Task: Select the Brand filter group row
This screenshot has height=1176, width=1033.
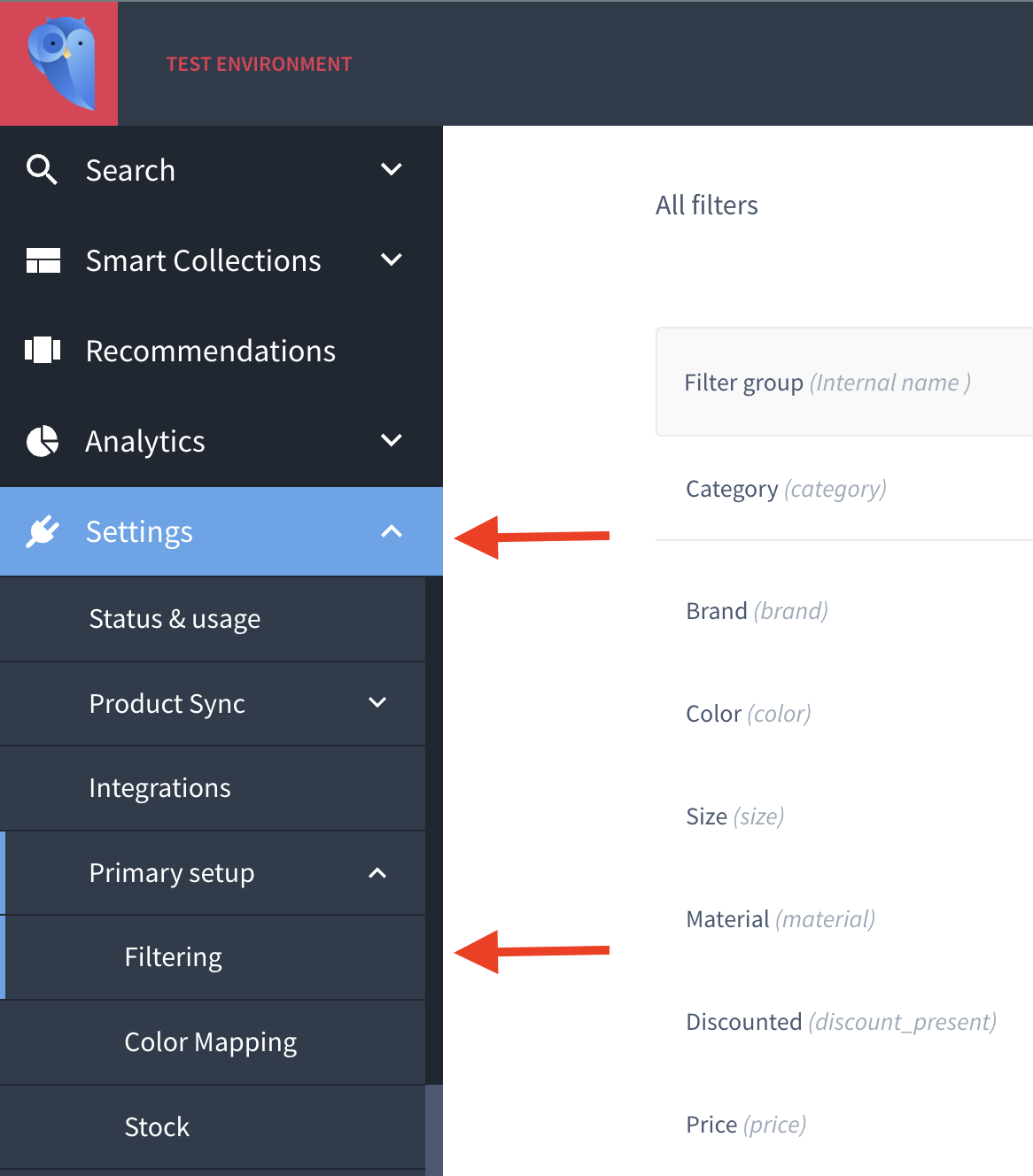Action: (x=844, y=611)
